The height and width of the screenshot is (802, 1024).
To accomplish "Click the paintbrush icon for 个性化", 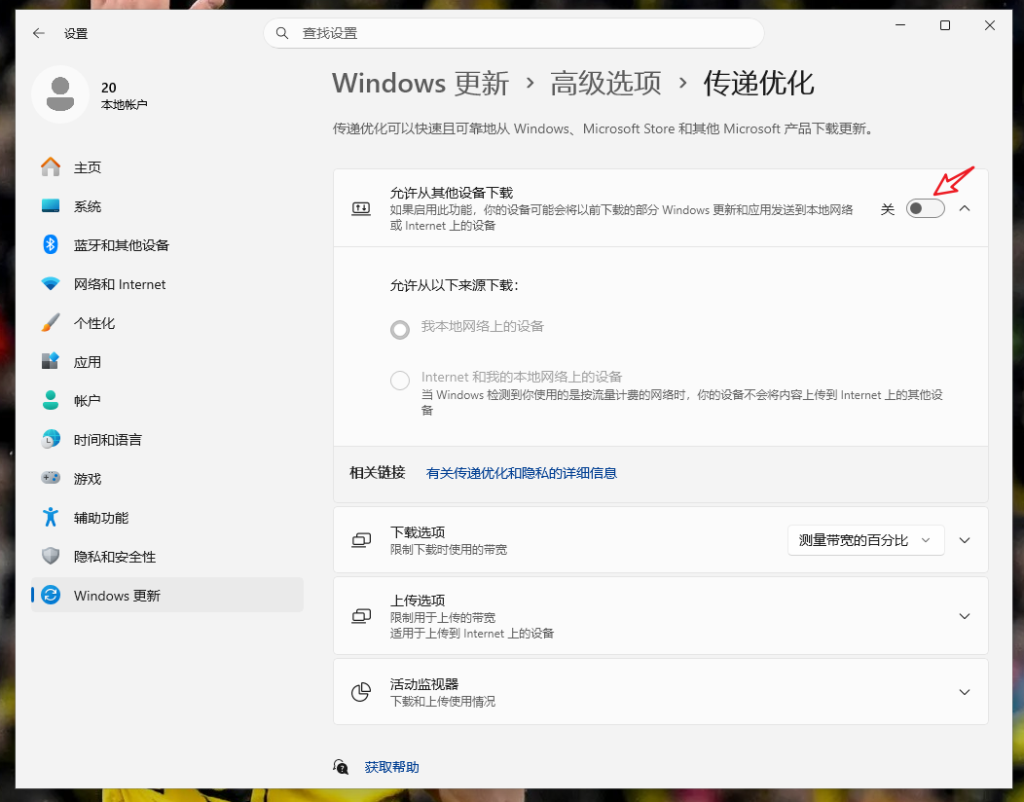I will [x=50, y=323].
